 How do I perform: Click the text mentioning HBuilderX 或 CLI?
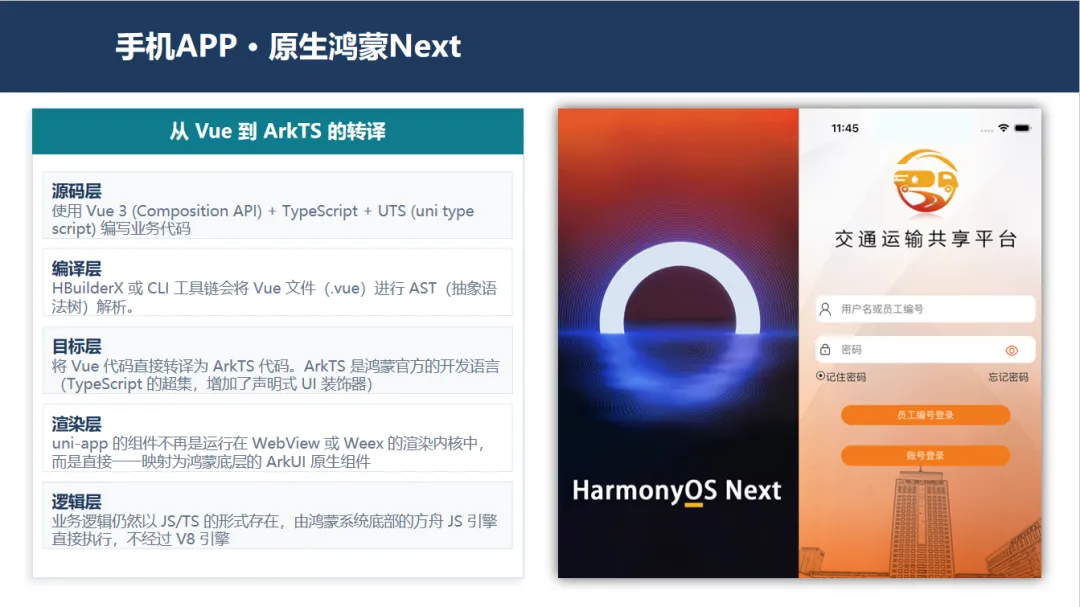[x=274, y=297]
